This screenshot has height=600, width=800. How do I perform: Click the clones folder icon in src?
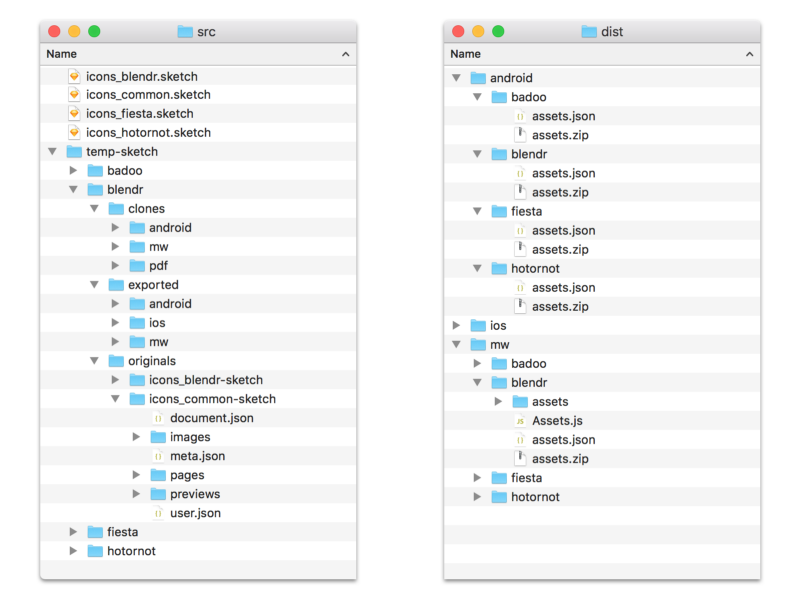tap(116, 209)
